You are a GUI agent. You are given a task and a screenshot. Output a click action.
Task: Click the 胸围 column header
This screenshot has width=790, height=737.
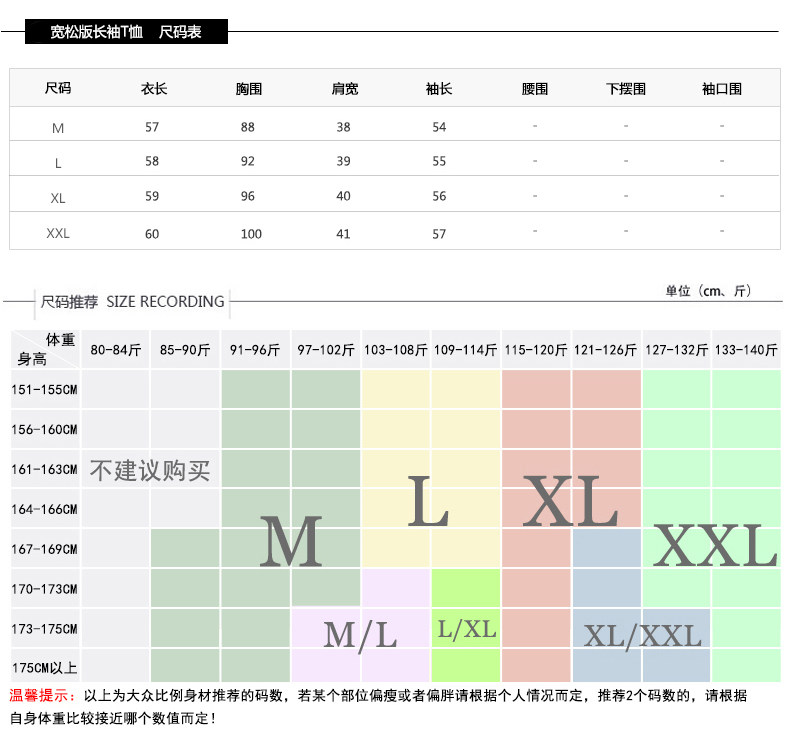249,89
